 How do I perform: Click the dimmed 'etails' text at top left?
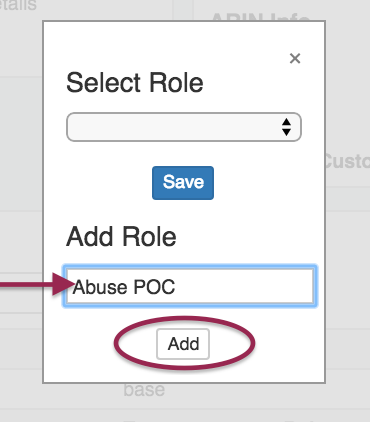[x=18, y=6]
